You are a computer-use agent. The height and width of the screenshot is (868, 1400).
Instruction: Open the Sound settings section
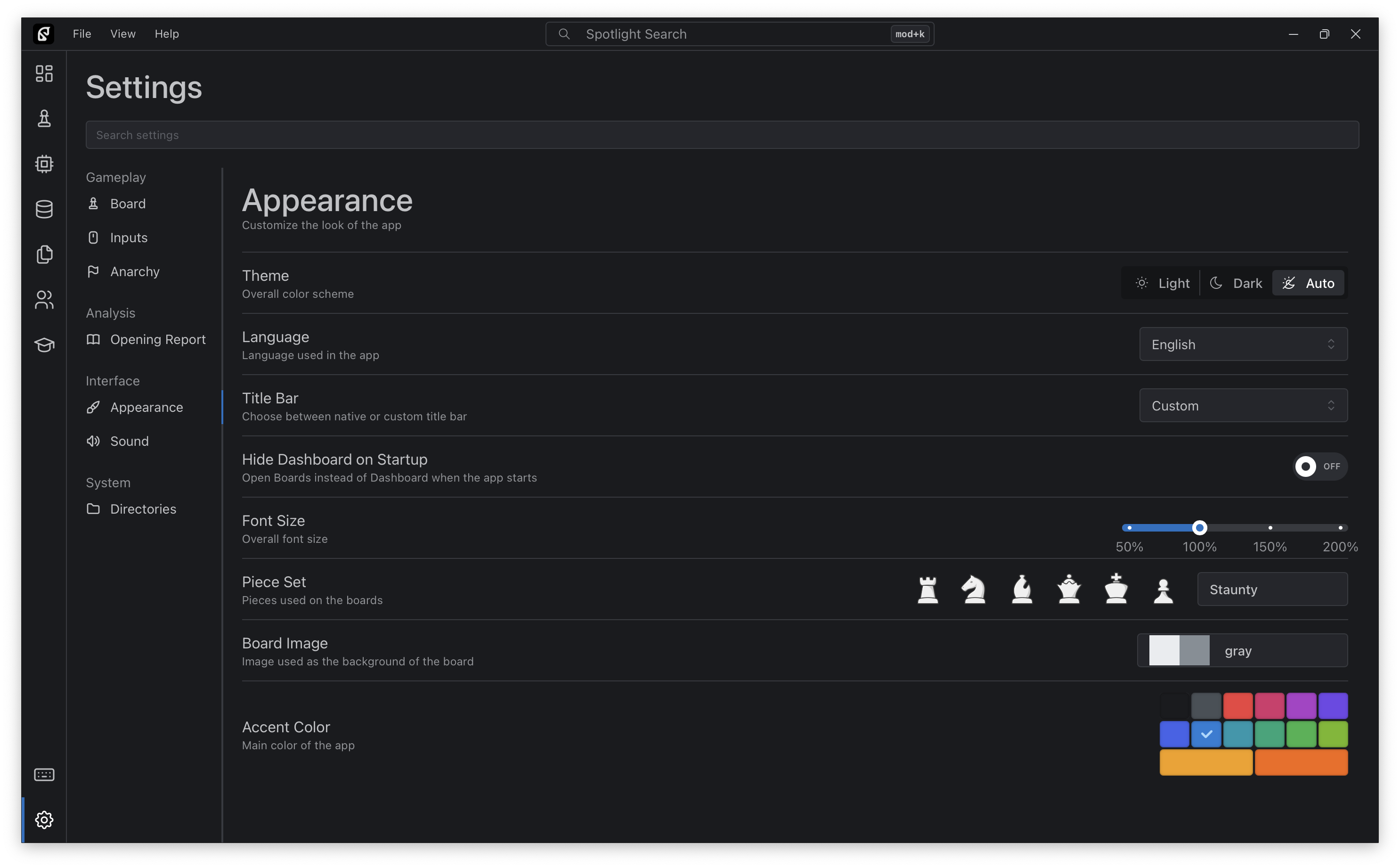129,441
